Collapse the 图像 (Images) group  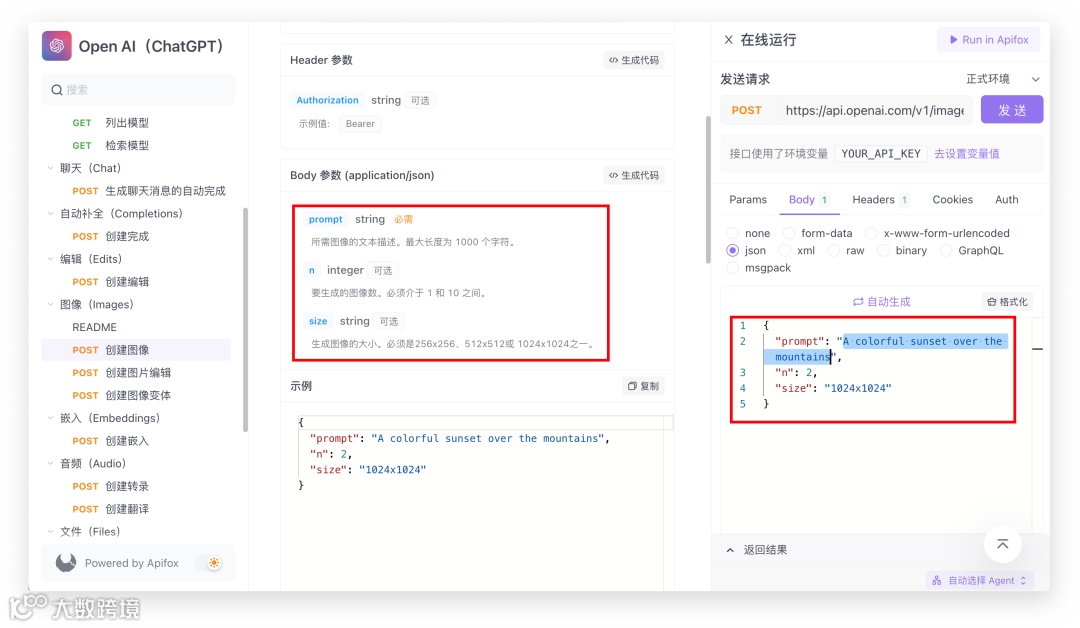(50, 304)
